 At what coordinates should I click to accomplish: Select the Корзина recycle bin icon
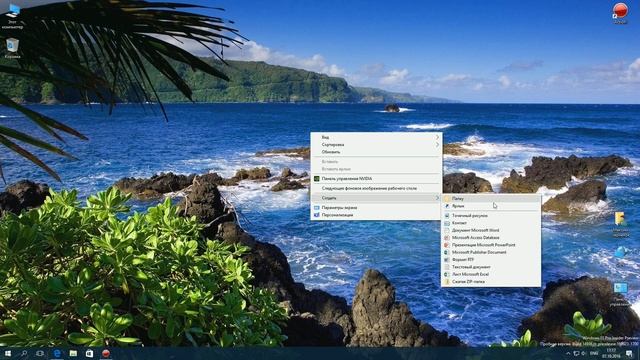[12, 48]
